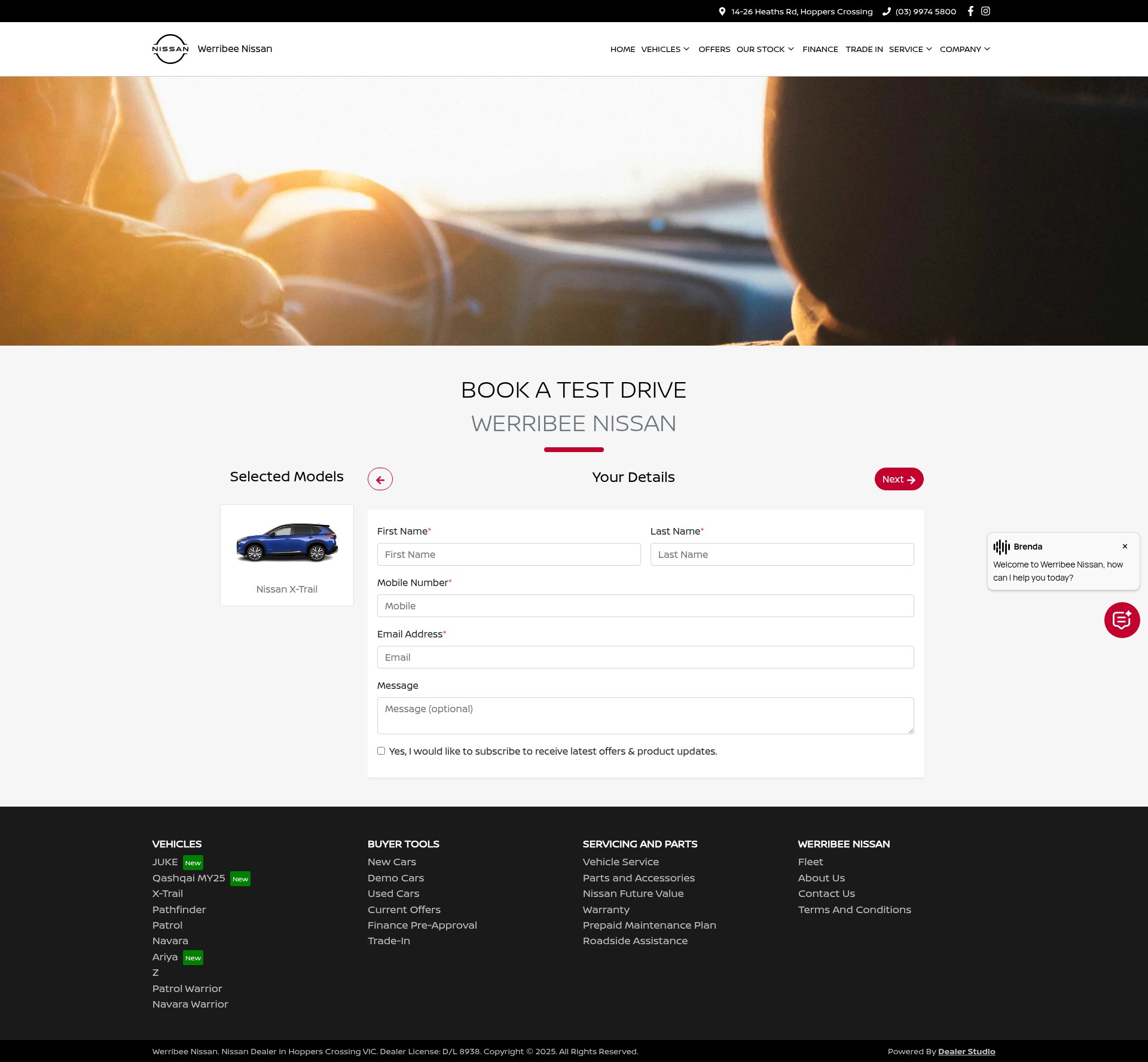The image size is (1148, 1062).
Task: Open Patrol Warrior footer link
Action: 187,988
